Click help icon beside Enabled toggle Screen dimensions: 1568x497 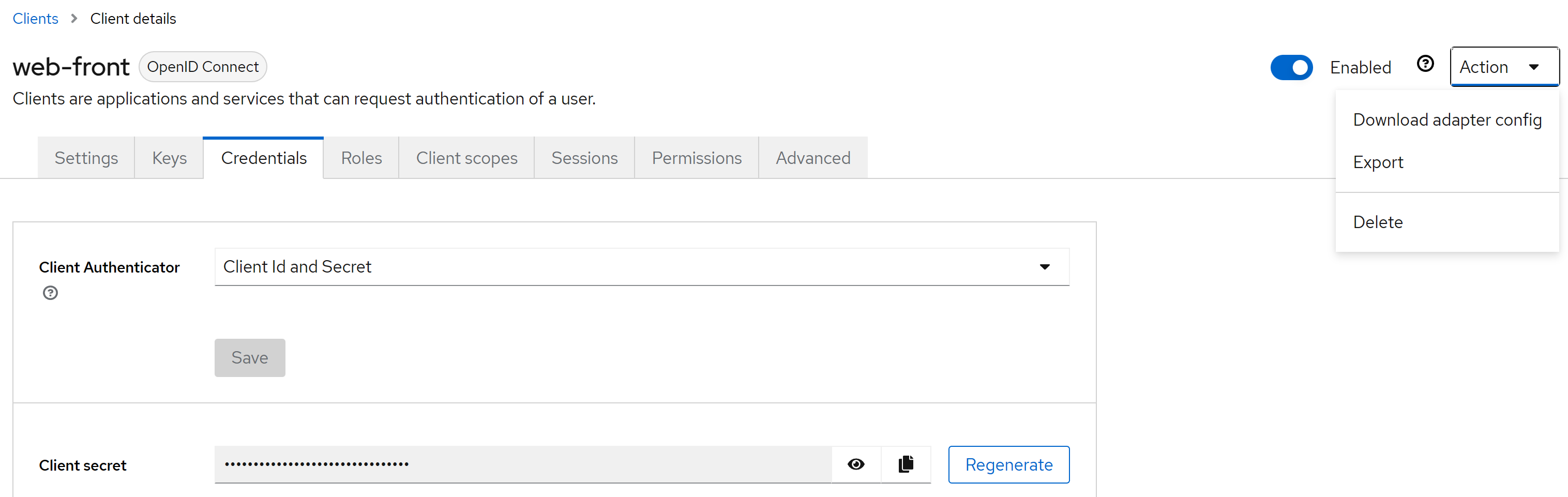click(1425, 64)
